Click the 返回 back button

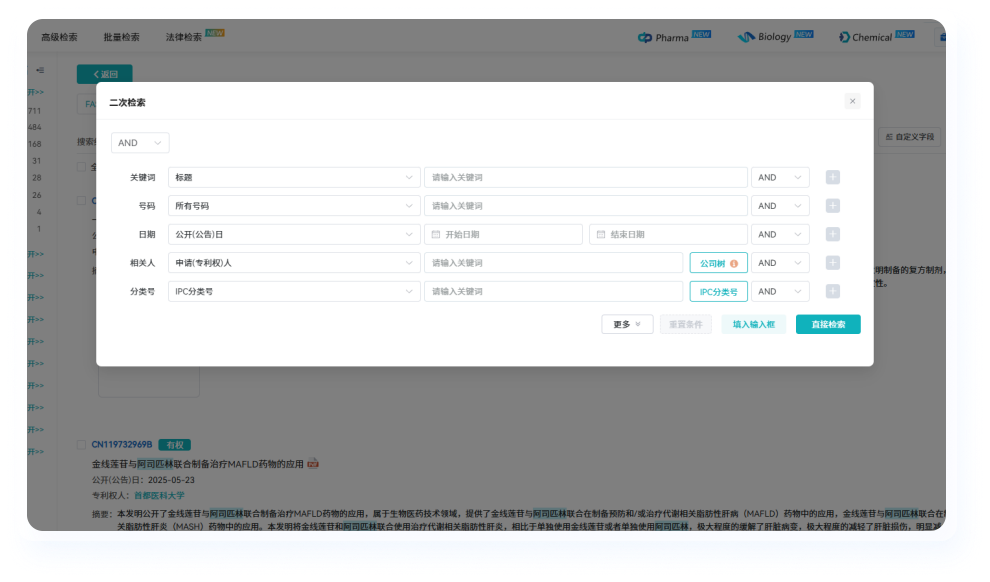point(105,74)
